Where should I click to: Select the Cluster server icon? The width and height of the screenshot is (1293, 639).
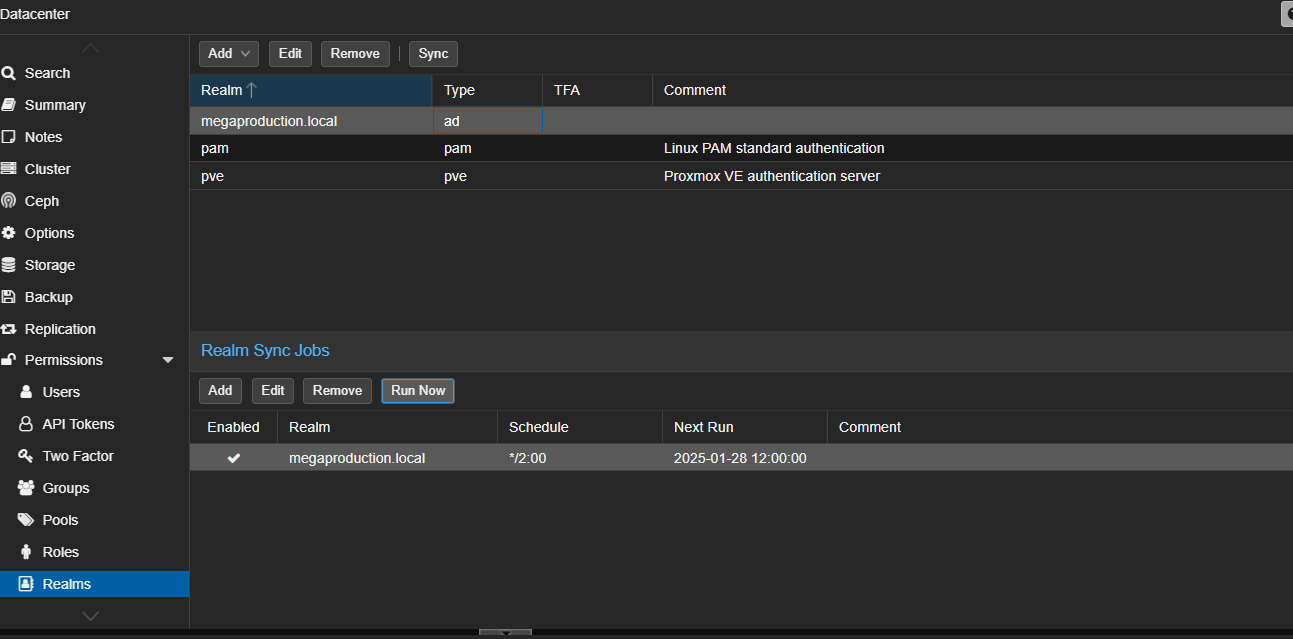[8, 169]
